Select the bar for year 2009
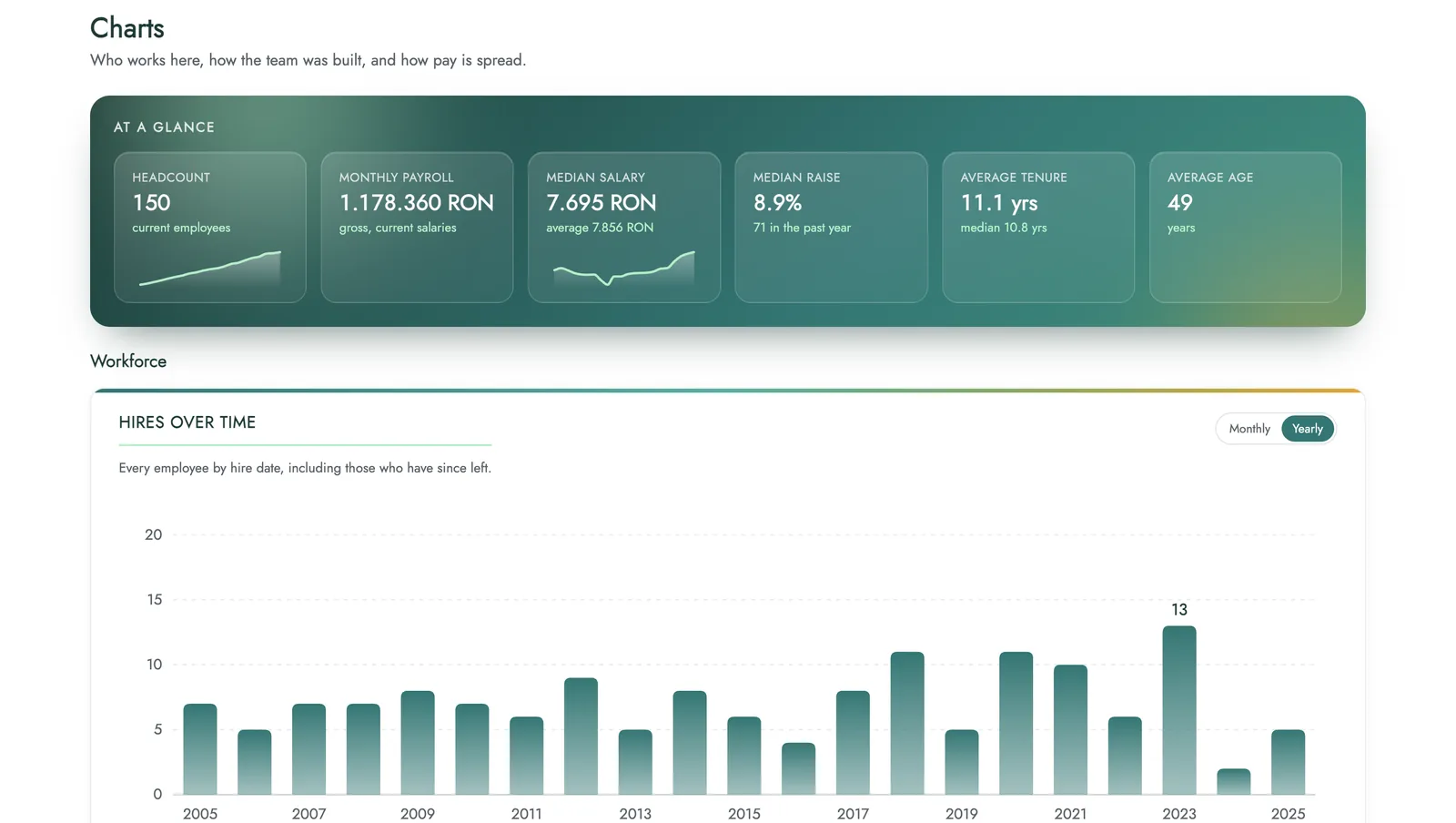Screen dimensions: 1456x823 pos(418,743)
